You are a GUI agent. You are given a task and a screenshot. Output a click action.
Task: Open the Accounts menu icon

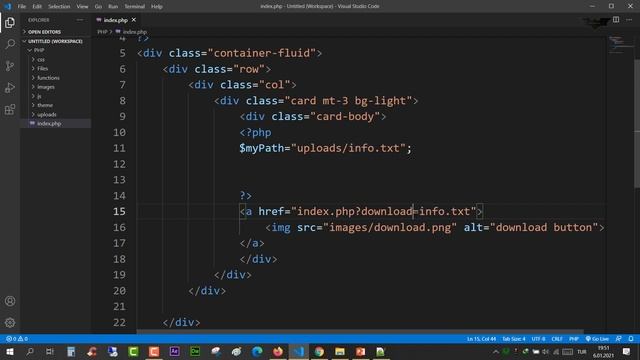pos(10,301)
